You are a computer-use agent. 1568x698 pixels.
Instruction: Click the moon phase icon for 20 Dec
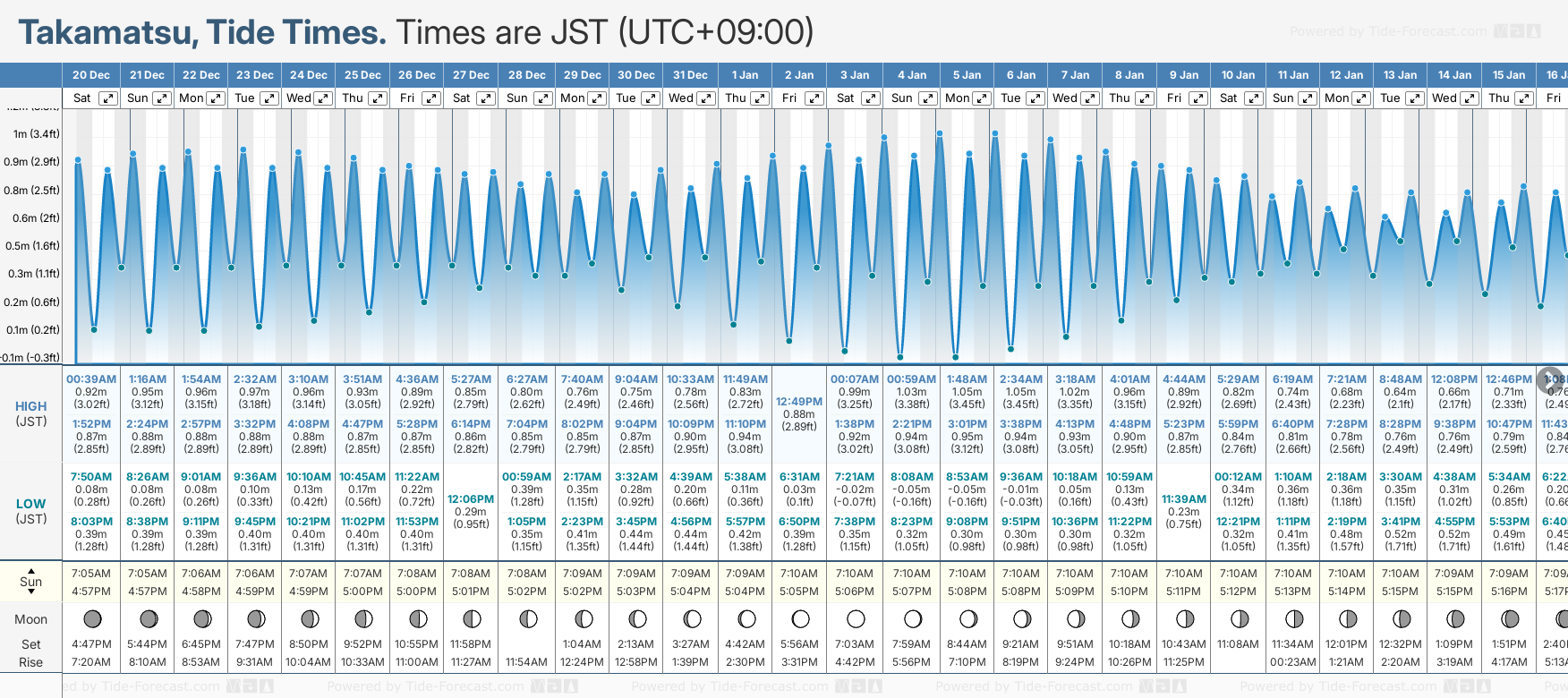[x=91, y=618]
